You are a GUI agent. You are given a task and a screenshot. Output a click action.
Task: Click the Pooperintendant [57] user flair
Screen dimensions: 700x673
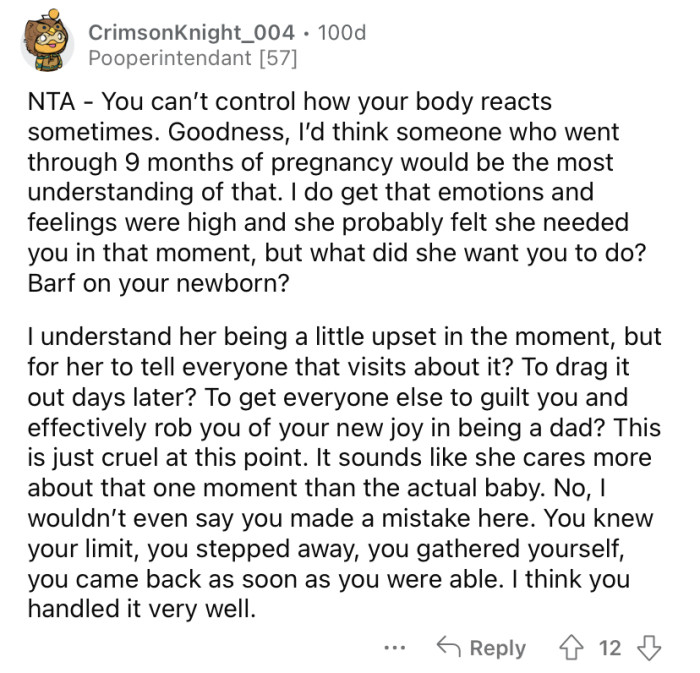[x=192, y=58]
